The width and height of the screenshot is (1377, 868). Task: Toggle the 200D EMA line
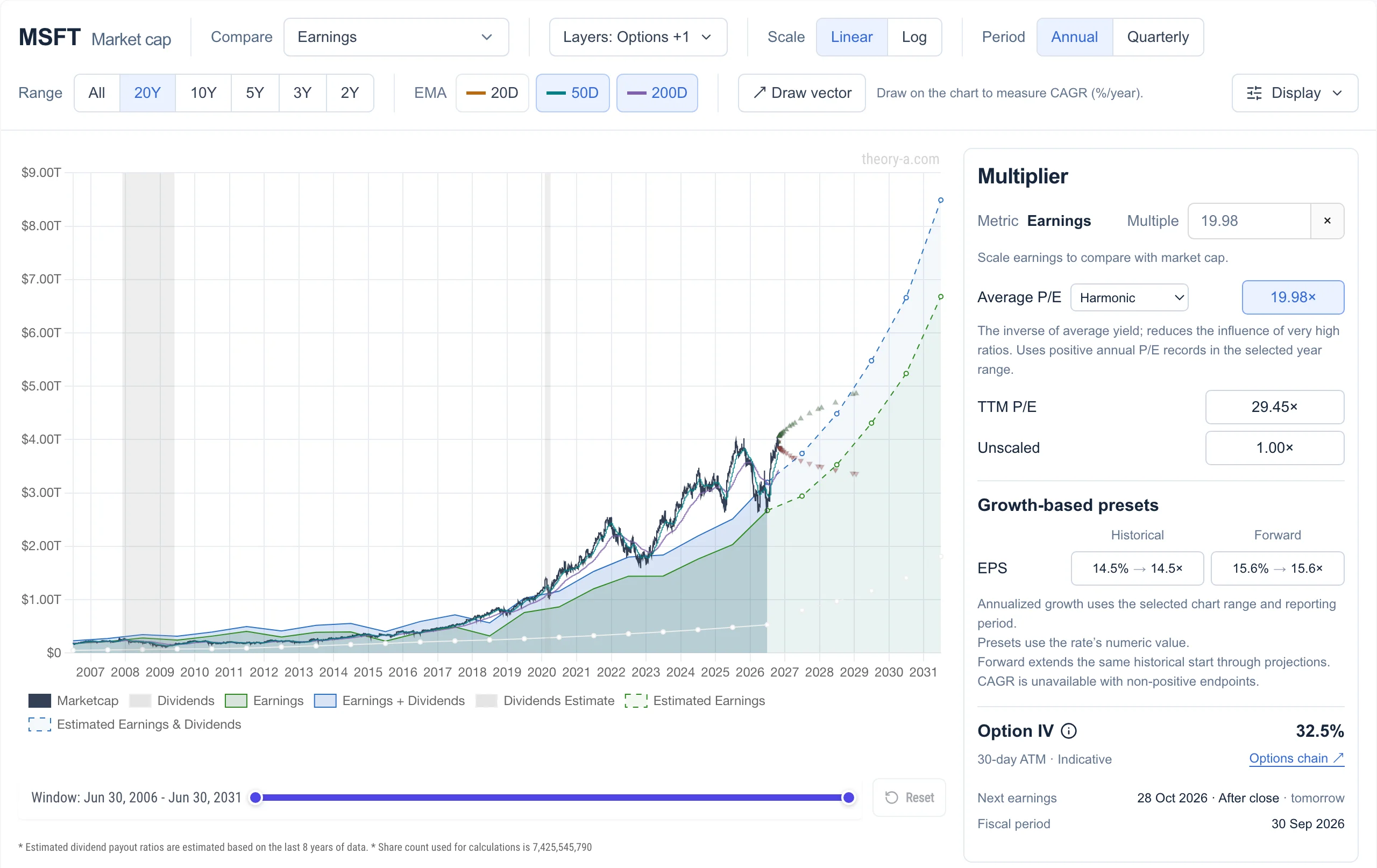(x=656, y=93)
